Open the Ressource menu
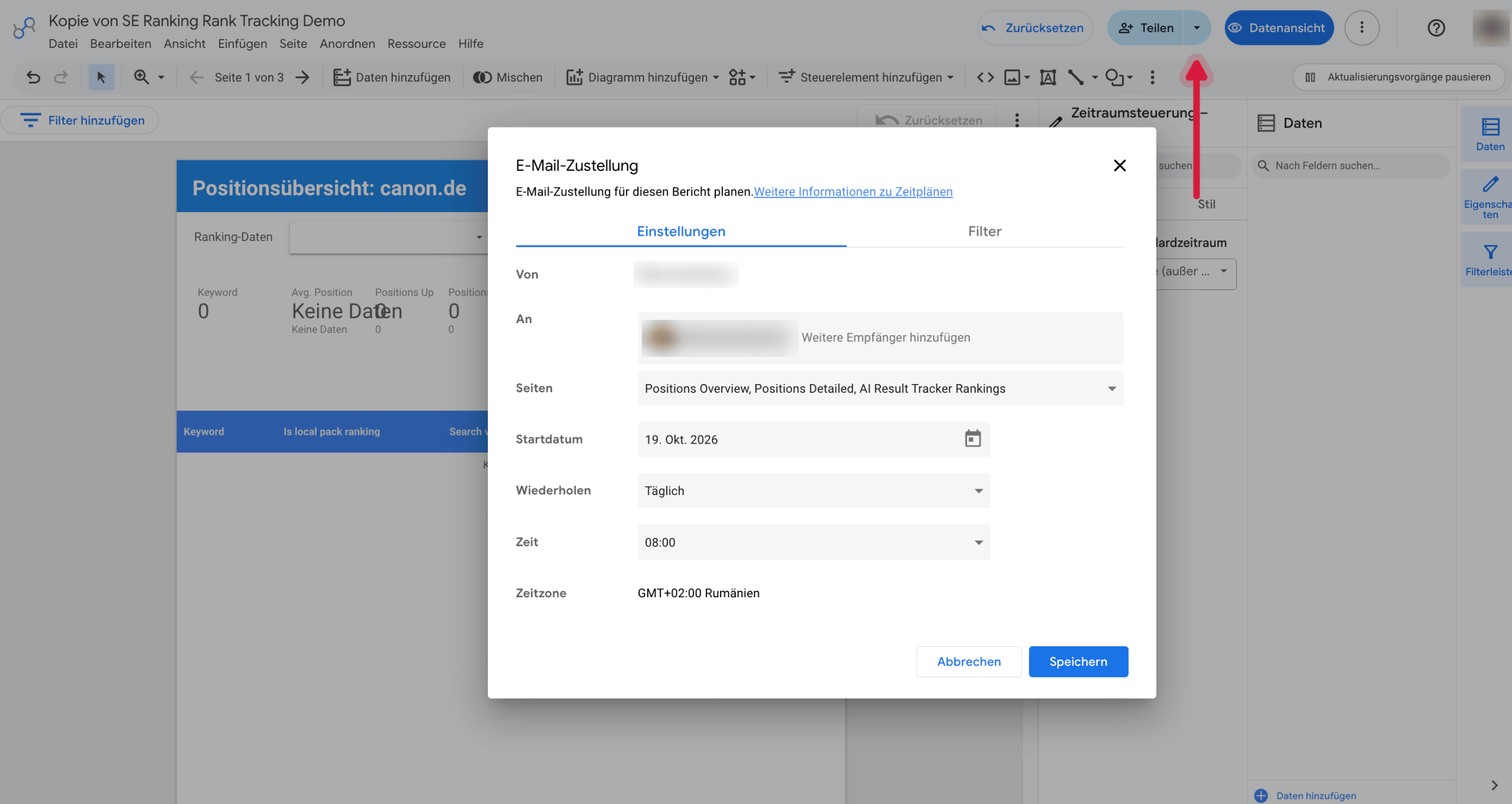The height and width of the screenshot is (804, 1512). point(416,44)
